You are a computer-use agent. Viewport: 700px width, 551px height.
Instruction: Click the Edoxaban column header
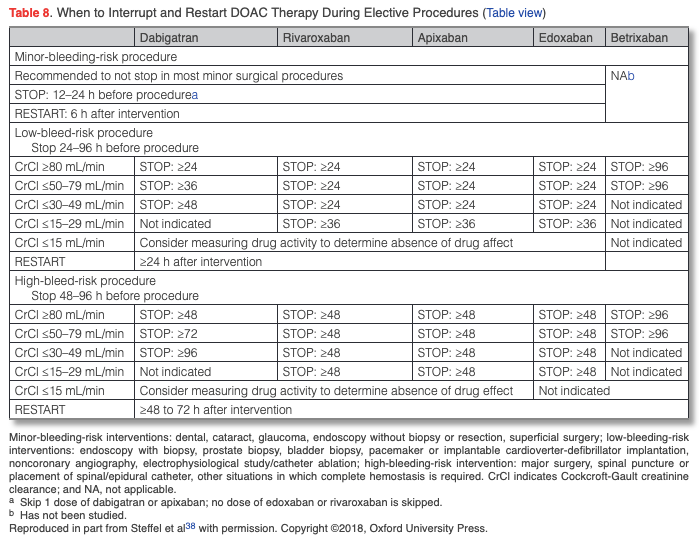(567, 38)
